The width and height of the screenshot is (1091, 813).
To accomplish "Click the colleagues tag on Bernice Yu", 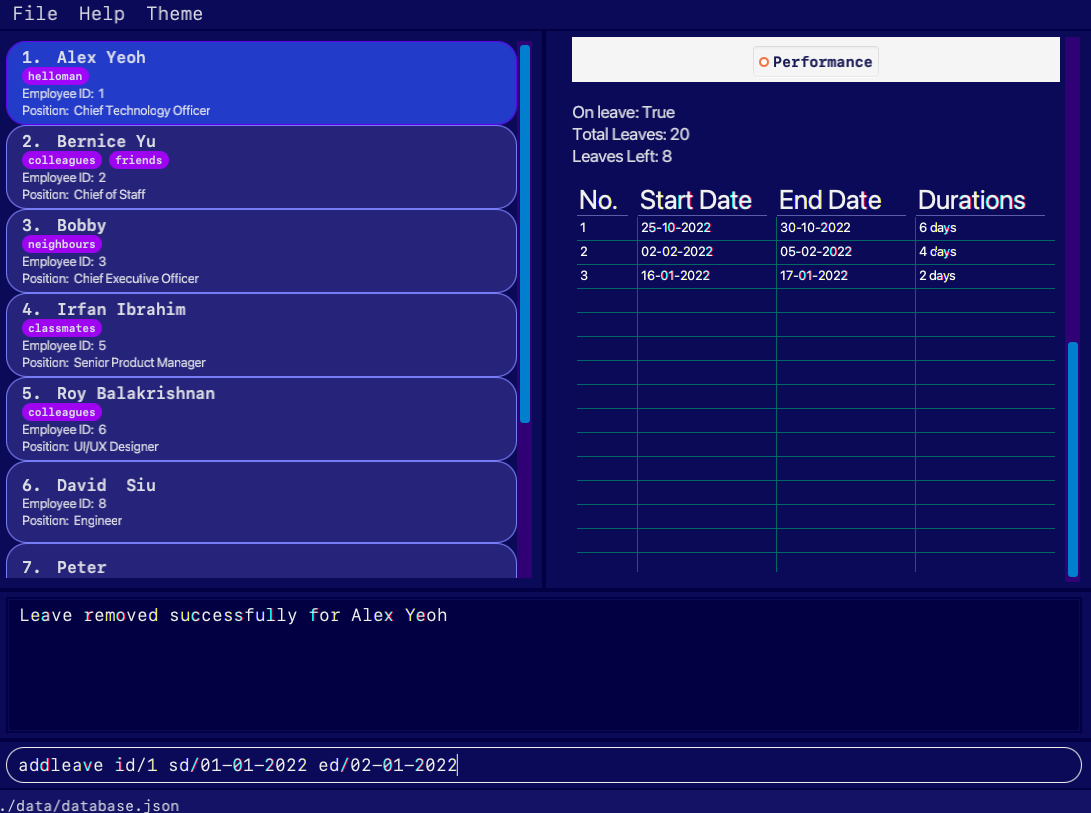I will [61, 160].
